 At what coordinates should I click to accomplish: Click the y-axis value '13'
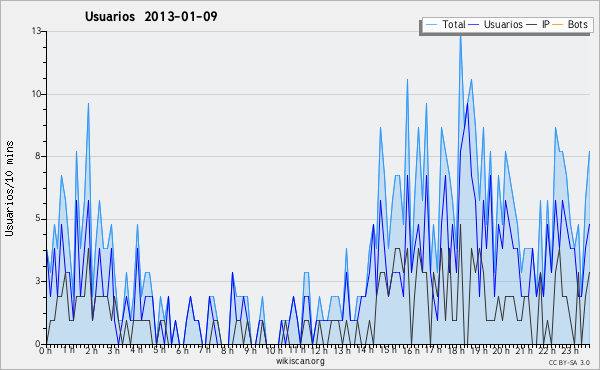point(36,31)
